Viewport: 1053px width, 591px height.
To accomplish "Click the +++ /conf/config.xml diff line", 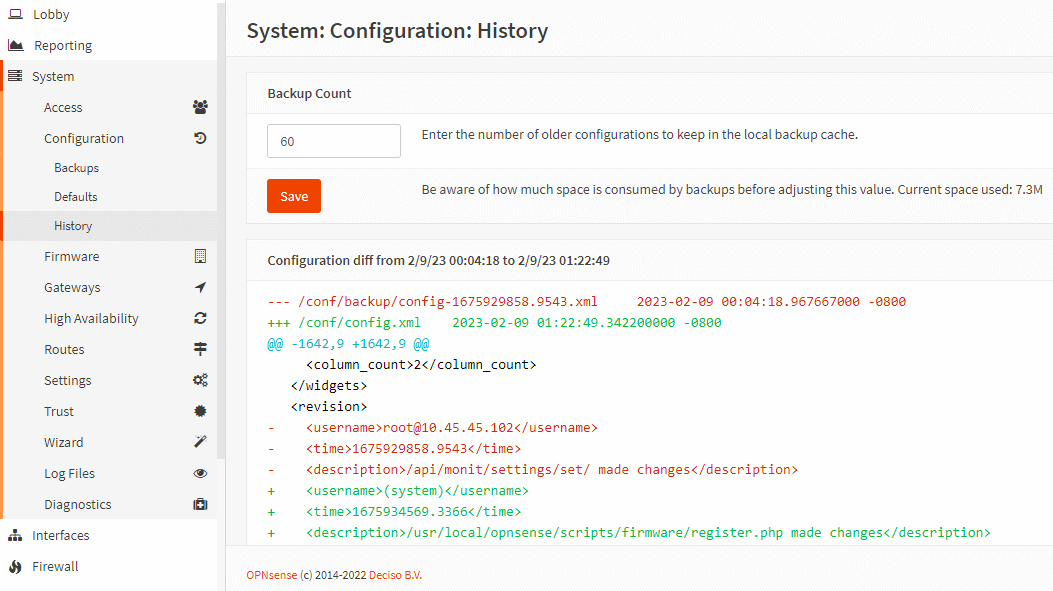I will tap(494, 322).
